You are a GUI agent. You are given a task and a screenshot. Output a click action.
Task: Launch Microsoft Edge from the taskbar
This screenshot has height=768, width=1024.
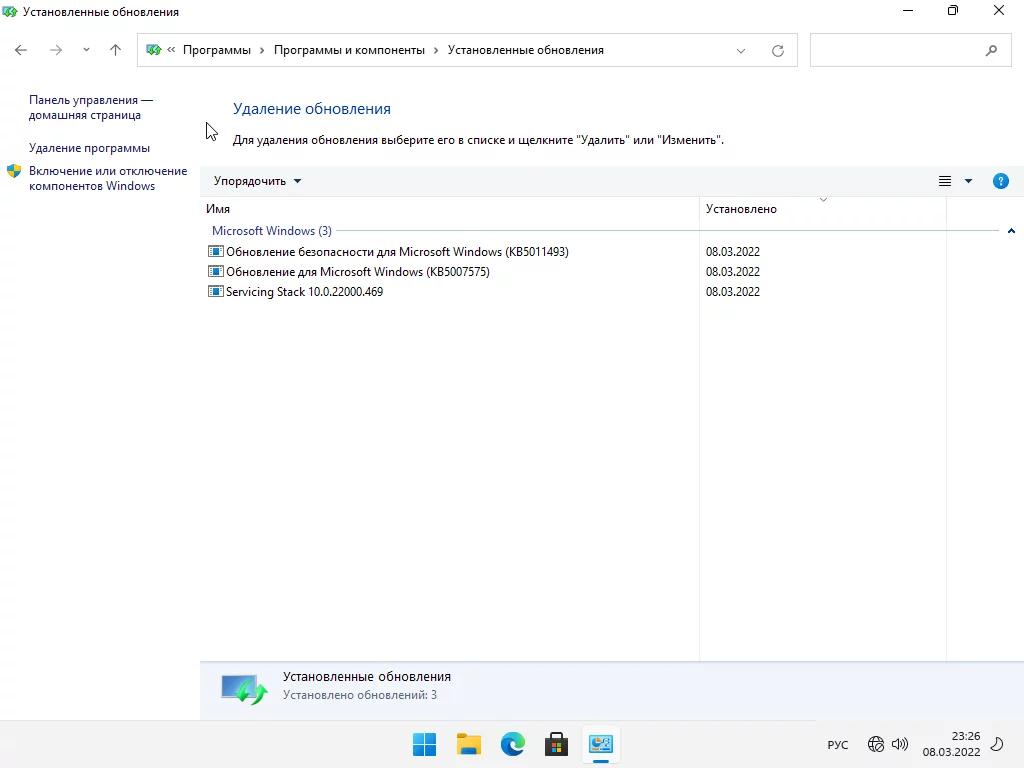(x=513, y=744)
